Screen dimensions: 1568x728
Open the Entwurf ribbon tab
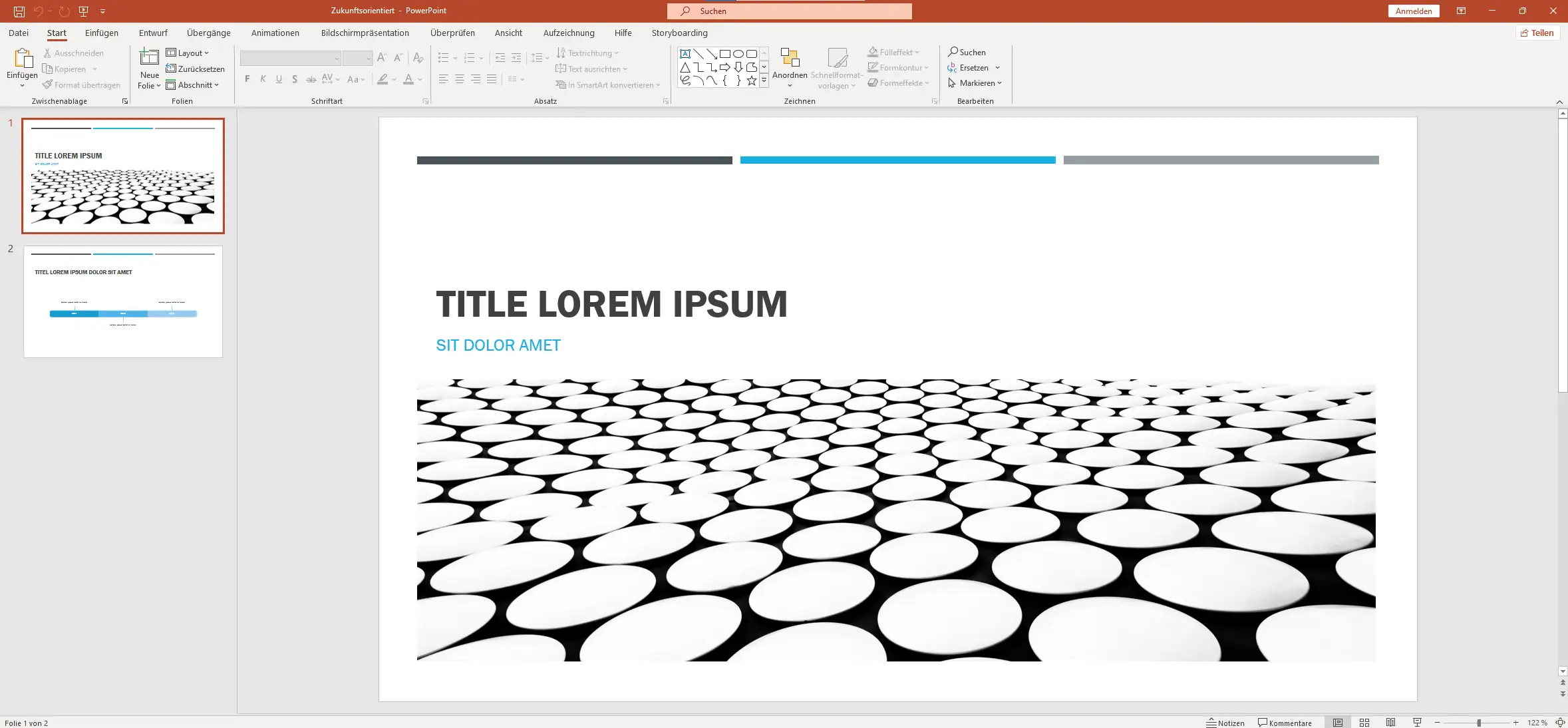[x=153, y=33]
